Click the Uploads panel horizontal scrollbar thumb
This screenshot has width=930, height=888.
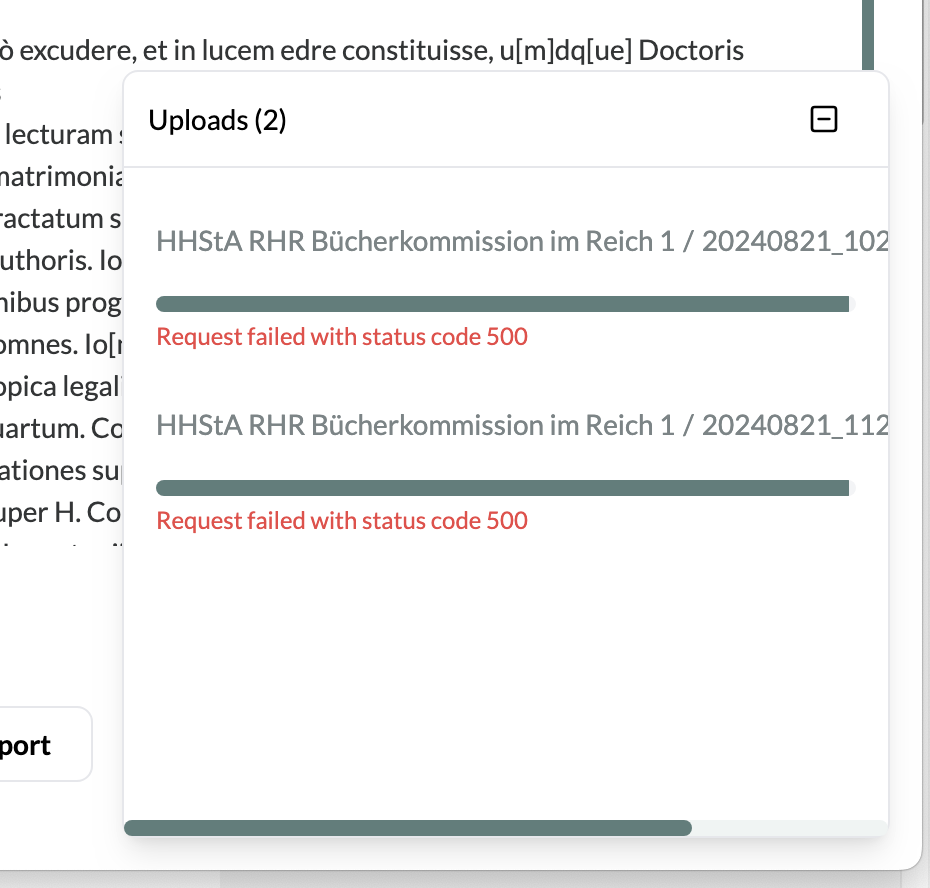[408, 828]
